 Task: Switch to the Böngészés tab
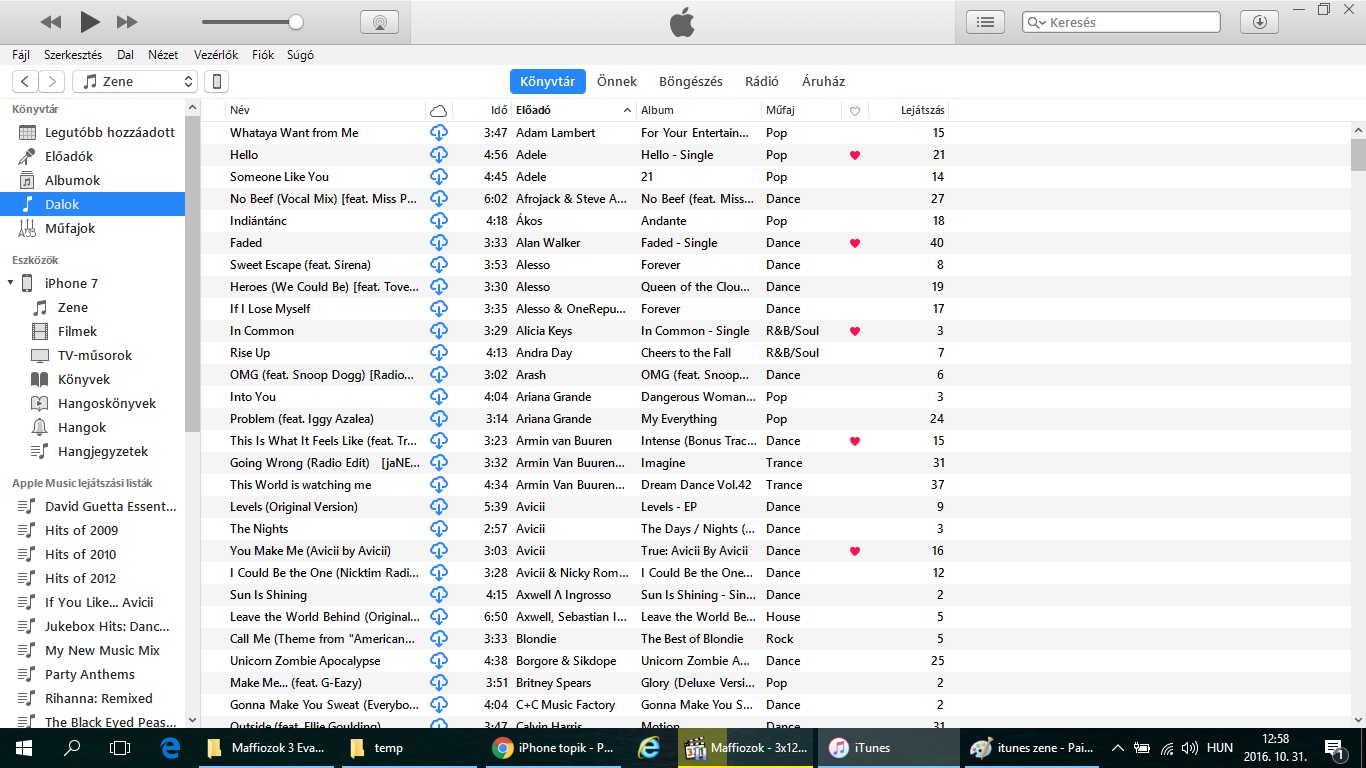pyautogui.click(x=691, y=82)
